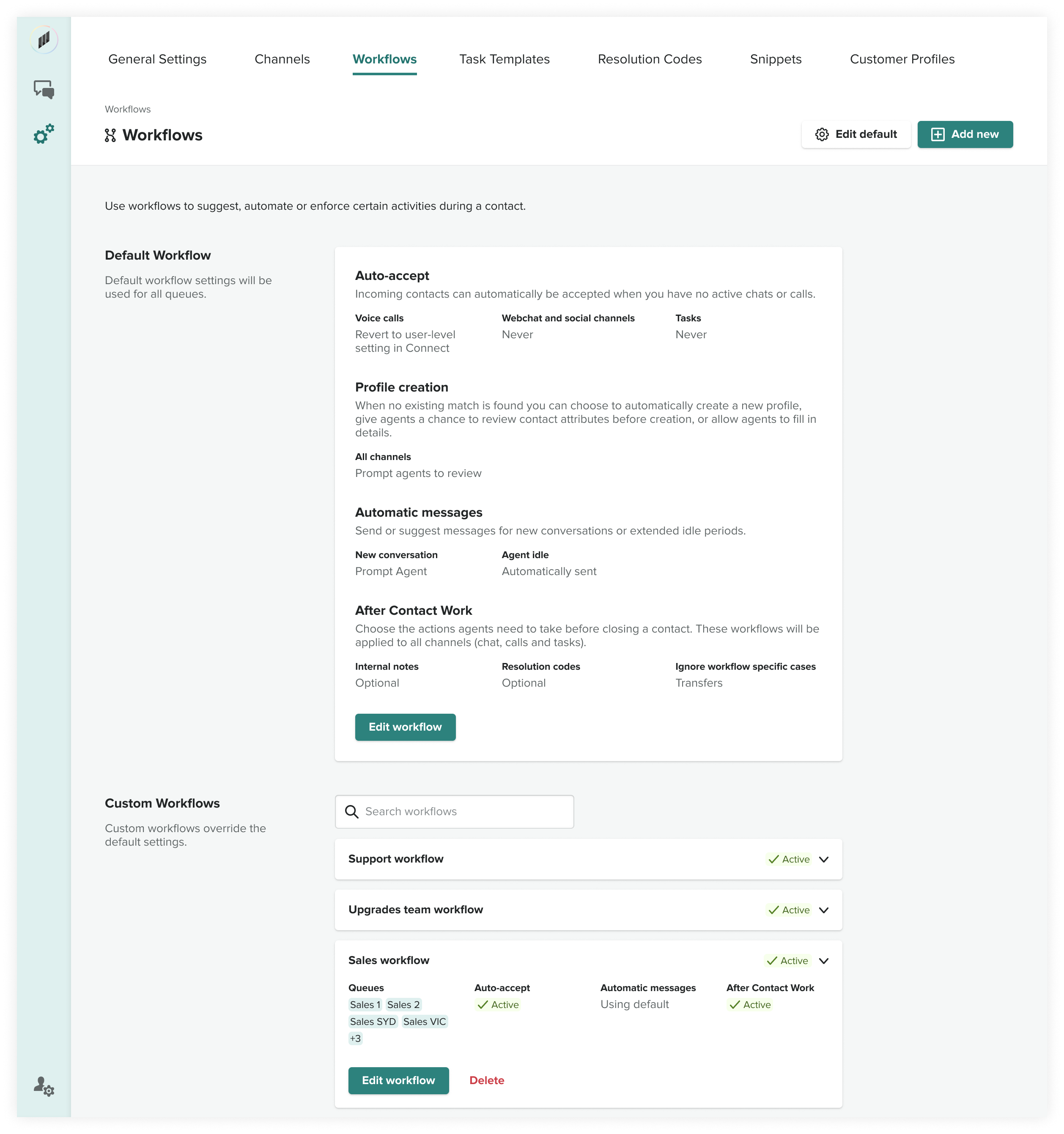Open the Resolution Codes tab
This screenshot has width=1064, height=1134.
[x=649, y=59]
